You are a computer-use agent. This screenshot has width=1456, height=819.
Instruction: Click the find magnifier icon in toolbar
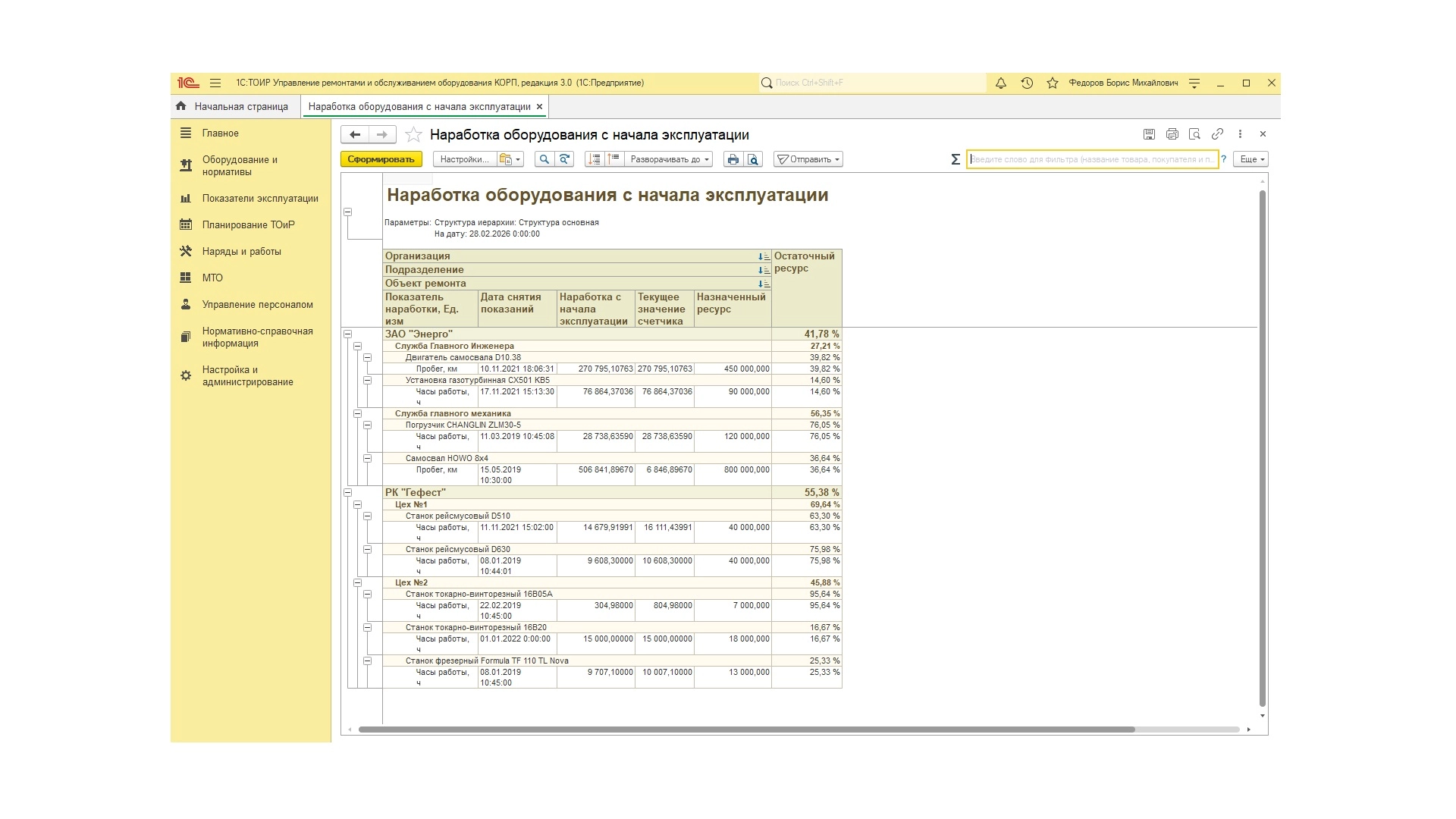click(544, 159)
